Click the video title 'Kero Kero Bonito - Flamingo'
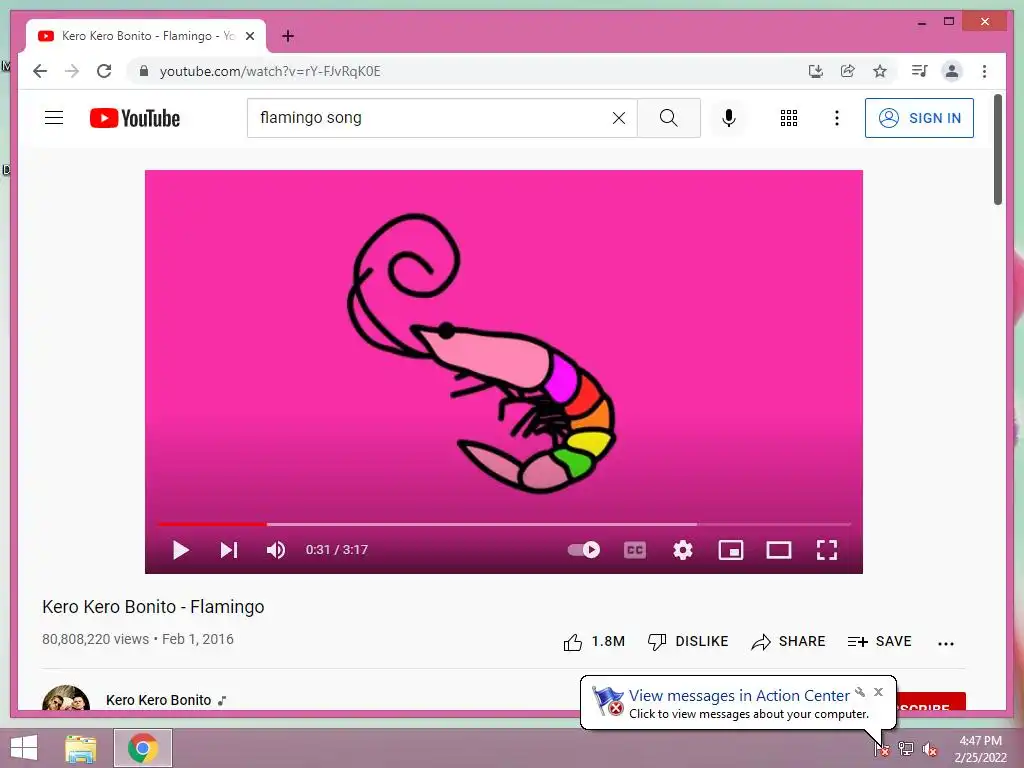The width and height of the screenshot is (1024, 768). [153, 607]
